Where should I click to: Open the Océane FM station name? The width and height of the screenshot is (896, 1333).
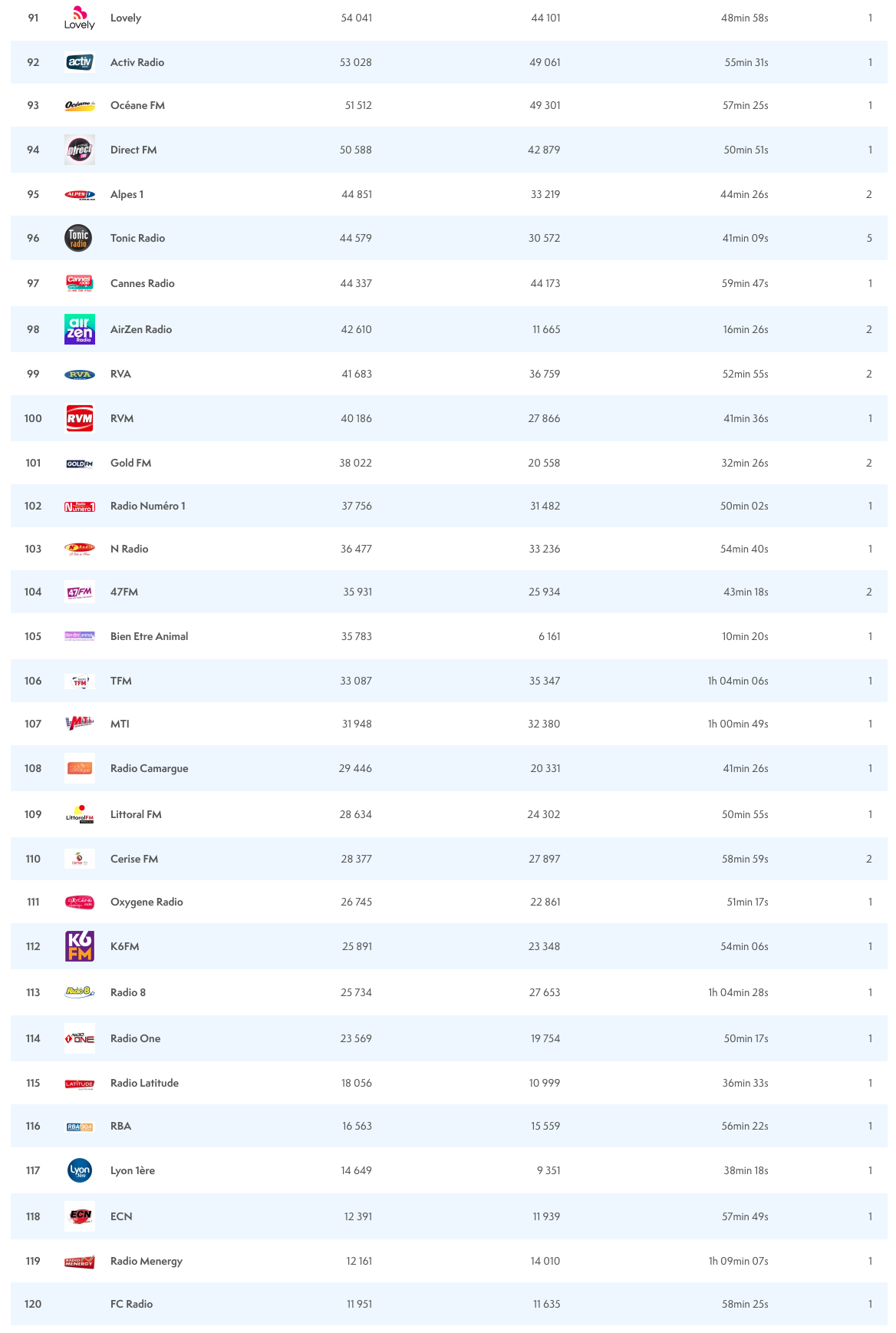click(137, 105)
